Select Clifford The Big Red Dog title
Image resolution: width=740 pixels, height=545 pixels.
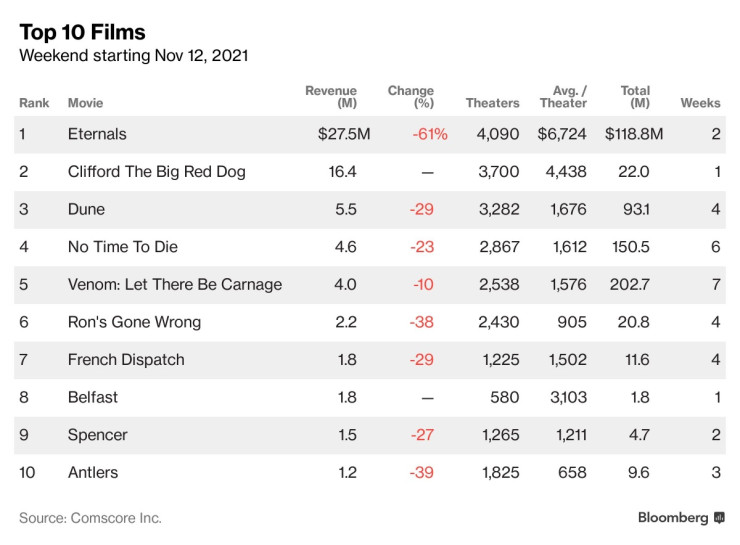click(156, 172)
